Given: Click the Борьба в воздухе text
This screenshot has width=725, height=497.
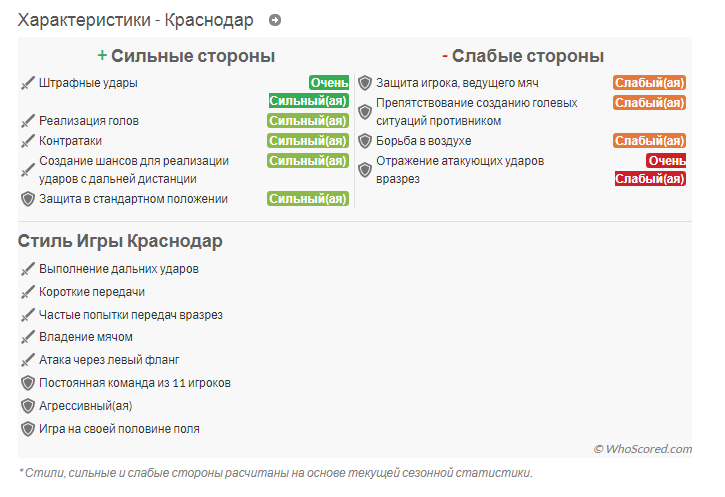Looking at the screenshot, I should click(x=424, y=141).
